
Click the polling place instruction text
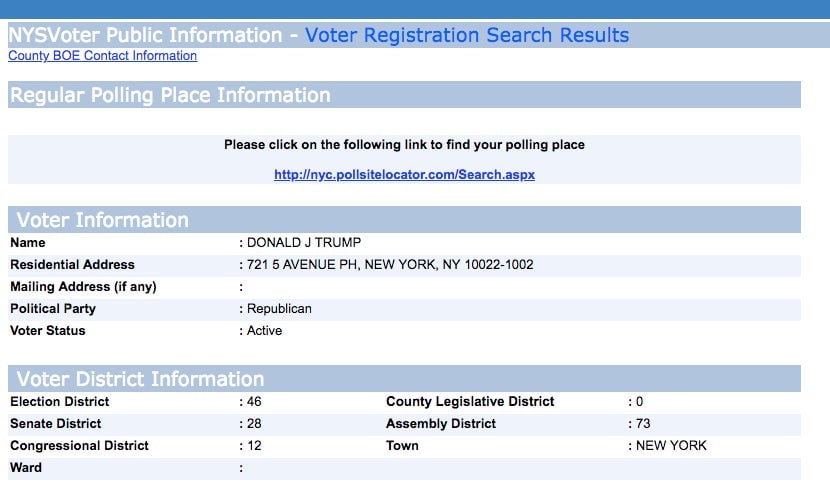pos(404,145)
